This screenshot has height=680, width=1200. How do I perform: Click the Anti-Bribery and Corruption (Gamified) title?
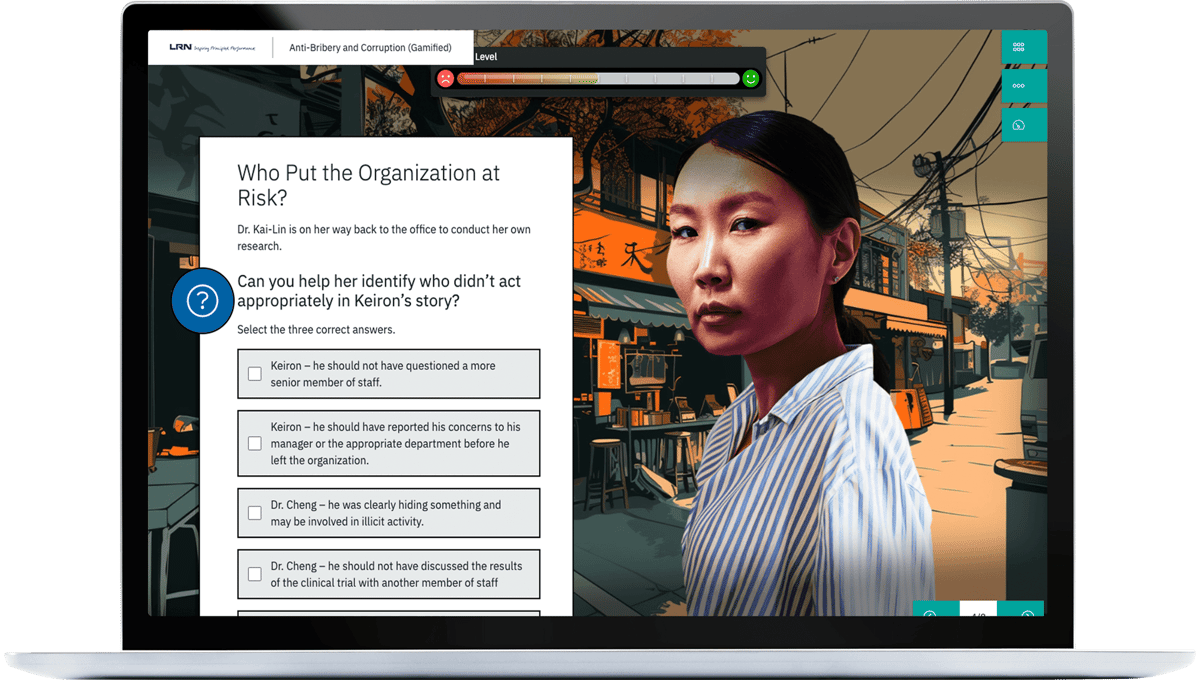coord(370,48)
